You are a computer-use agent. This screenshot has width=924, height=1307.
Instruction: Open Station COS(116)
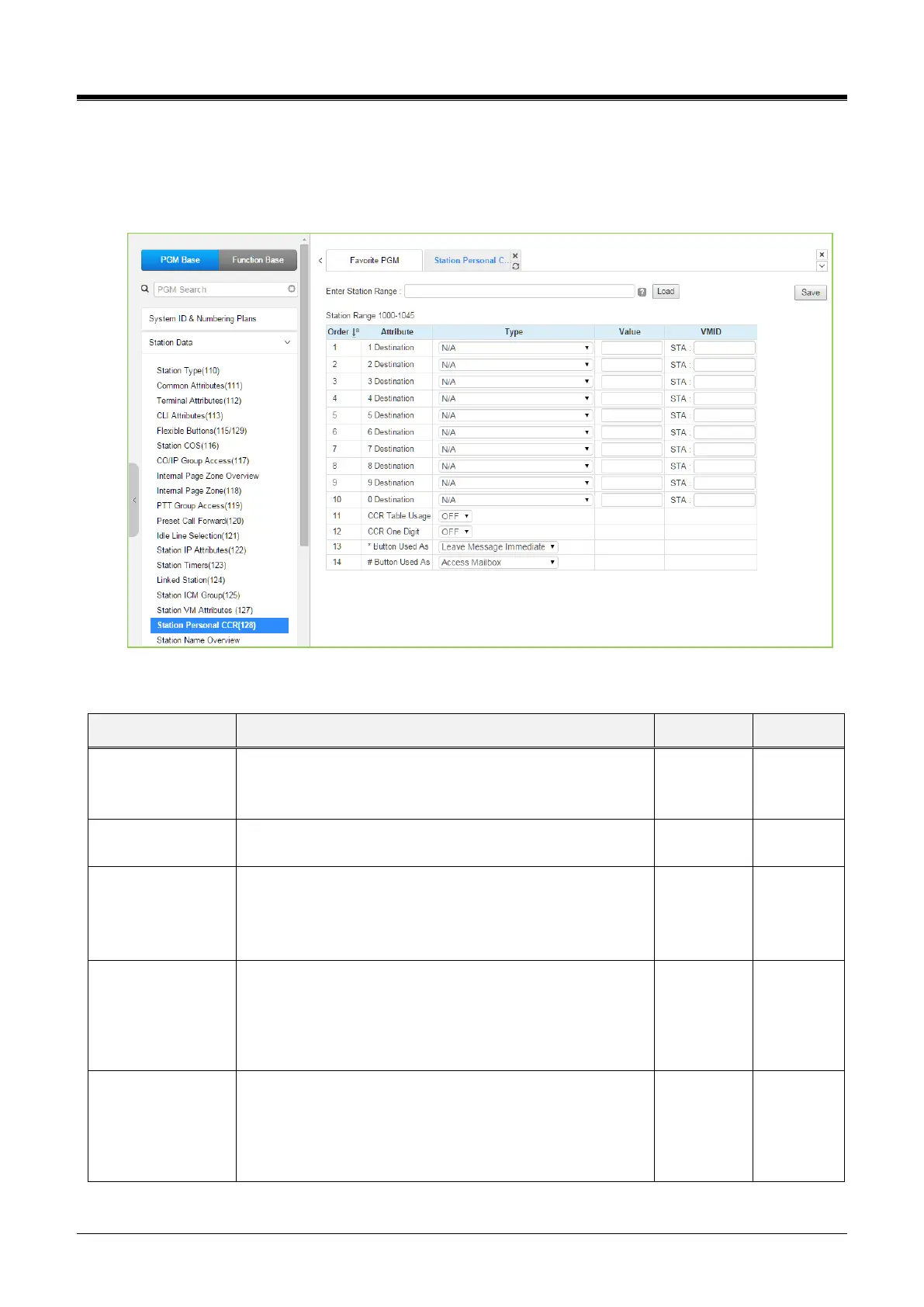188,445
